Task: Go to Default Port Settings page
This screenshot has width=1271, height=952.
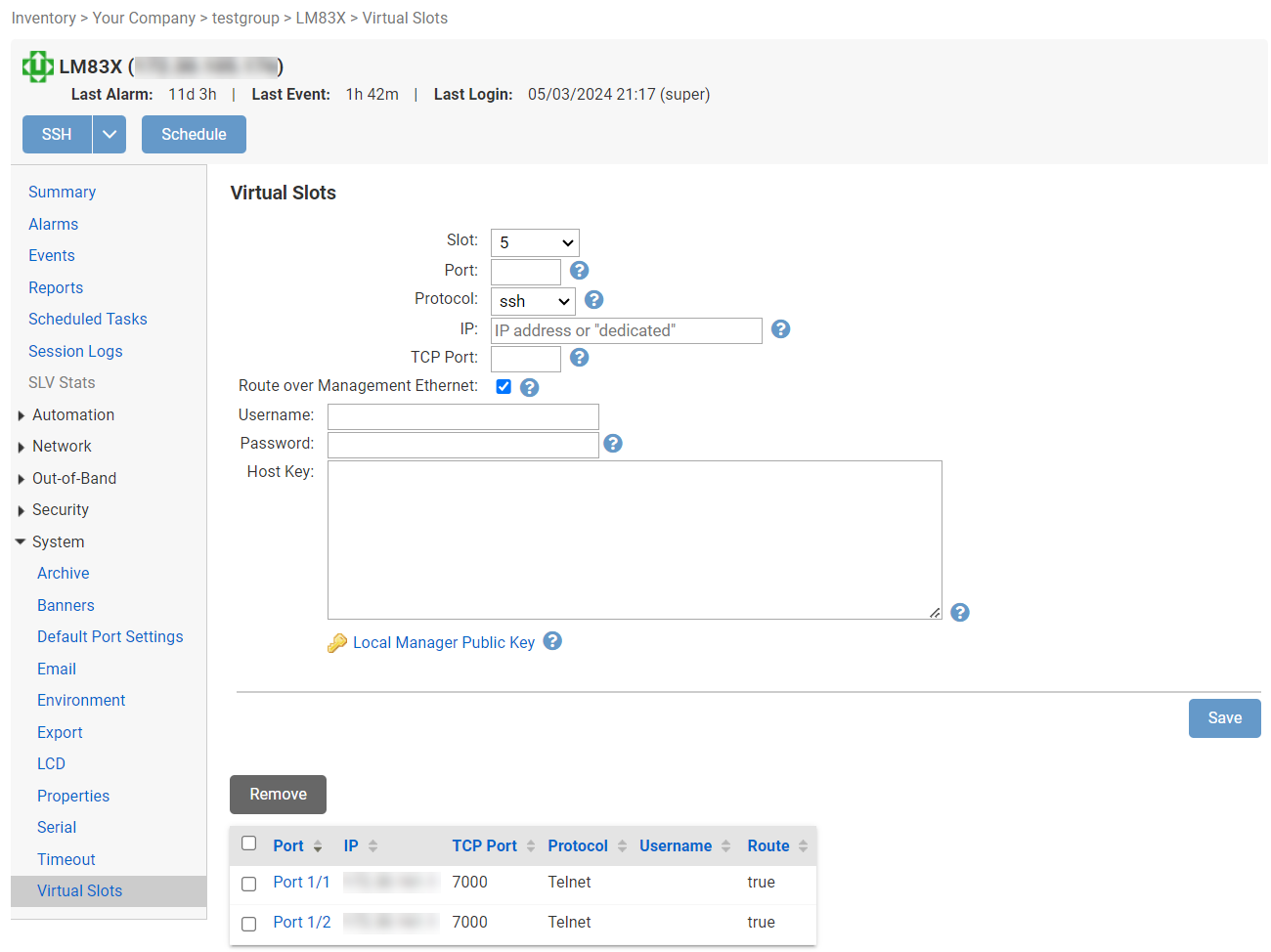Action: pos(110,637)
